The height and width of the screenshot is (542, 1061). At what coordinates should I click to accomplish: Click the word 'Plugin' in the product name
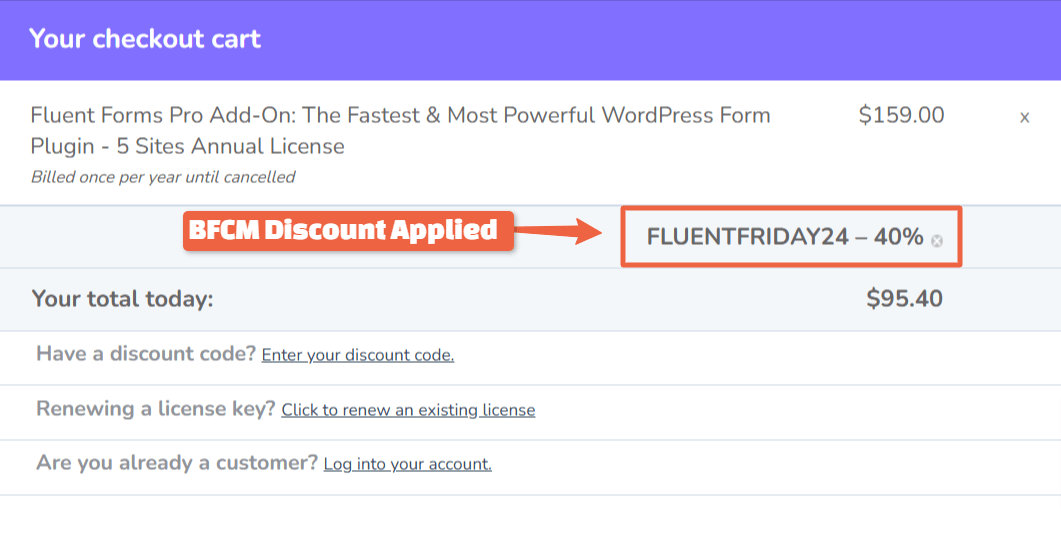[63, 146]
